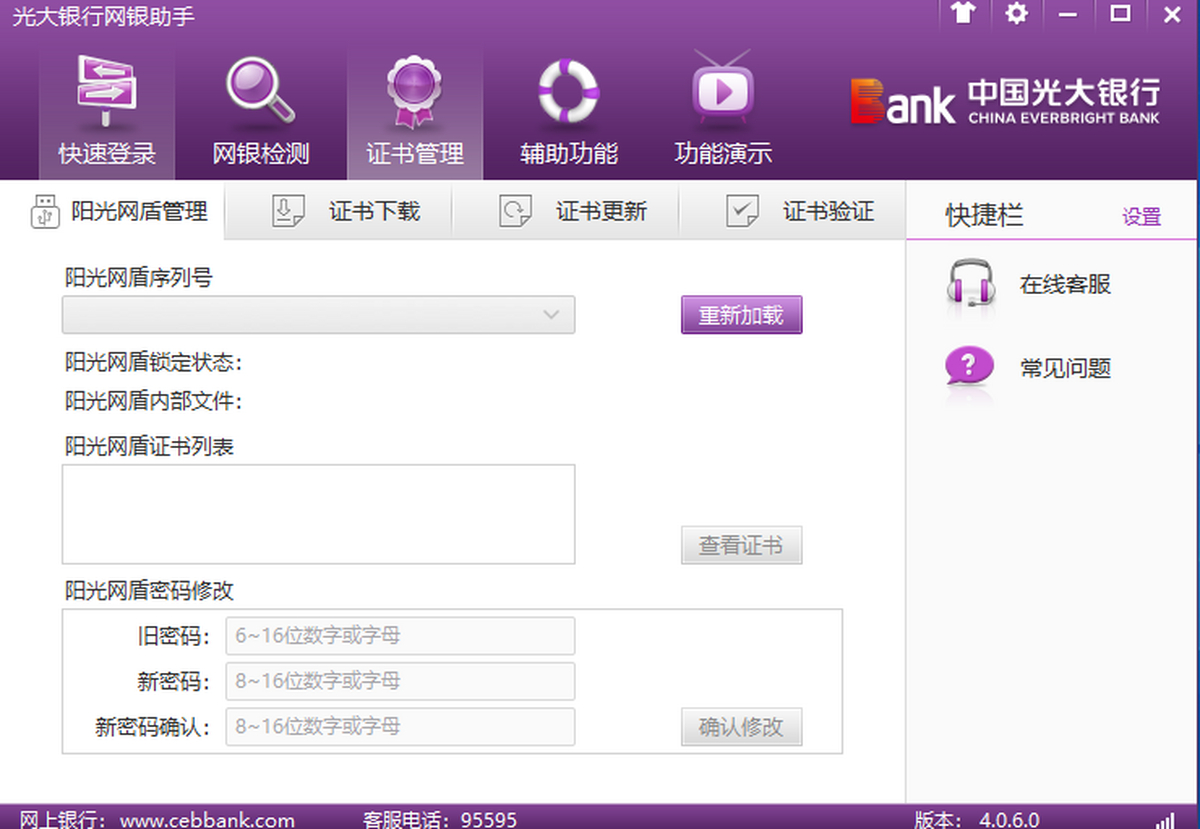Switch to the 证书下载 tab

[339, 211]
